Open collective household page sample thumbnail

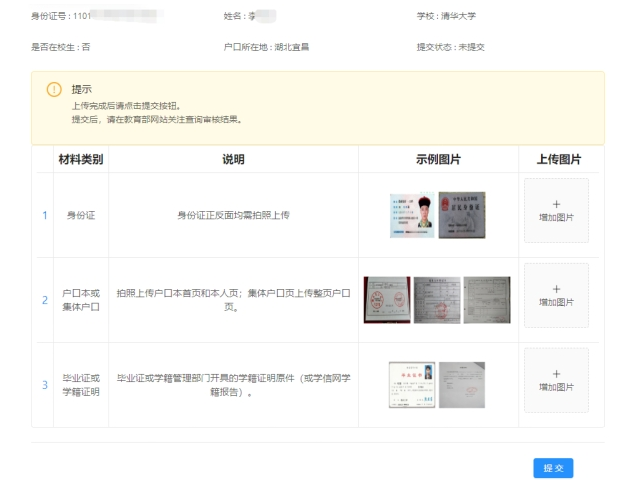[487, 300]
